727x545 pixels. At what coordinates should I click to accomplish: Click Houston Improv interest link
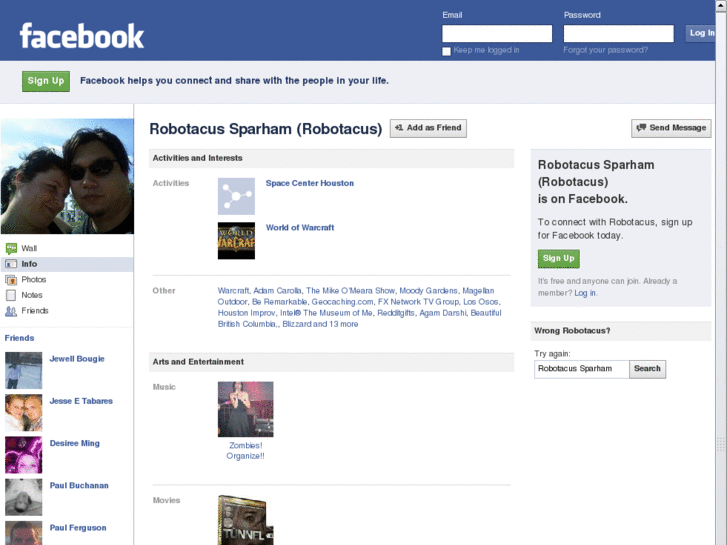pyautogui.click(x=247, y=313)
